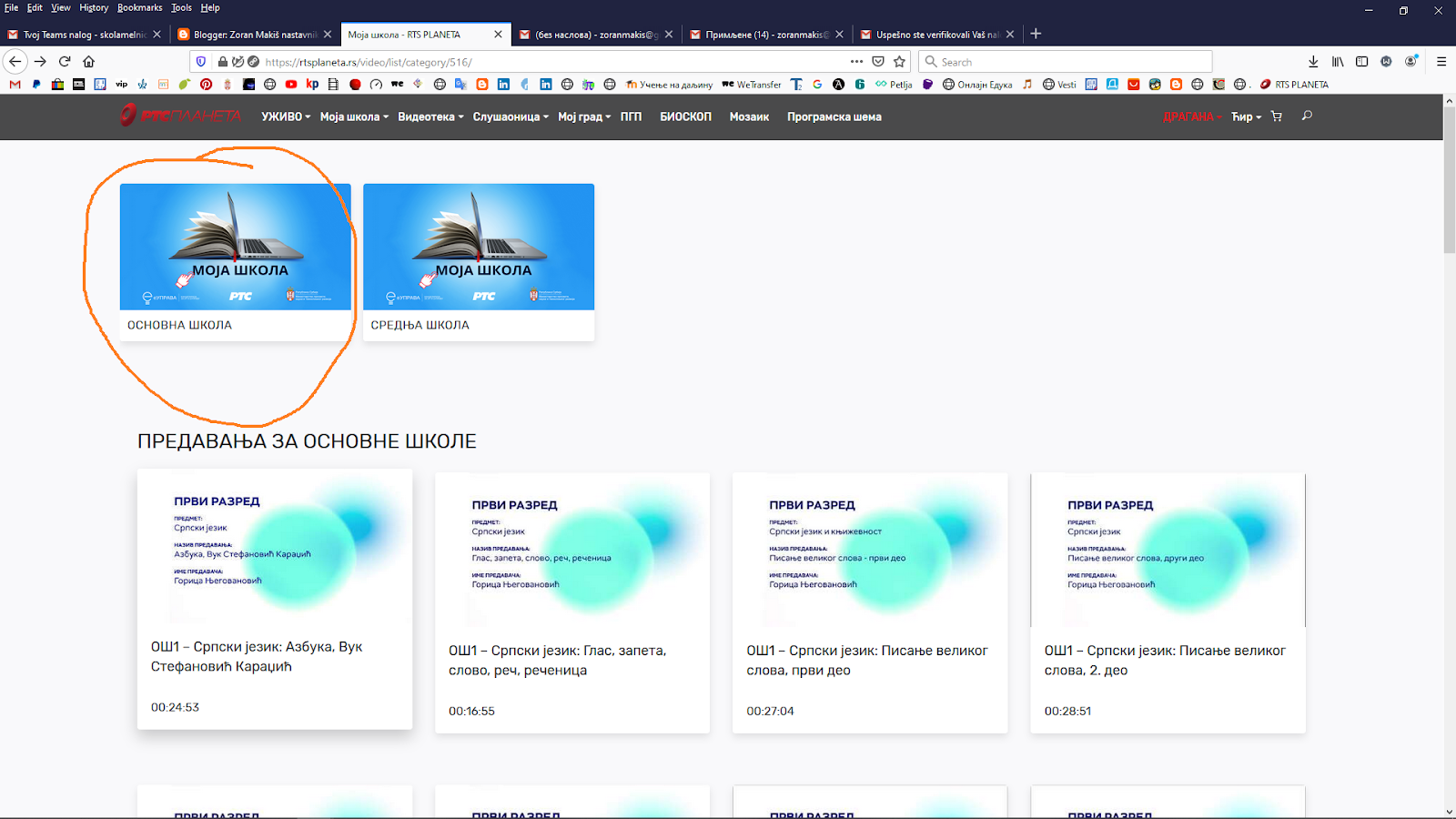Bookmark this page with the star icon

coord(900,62)
